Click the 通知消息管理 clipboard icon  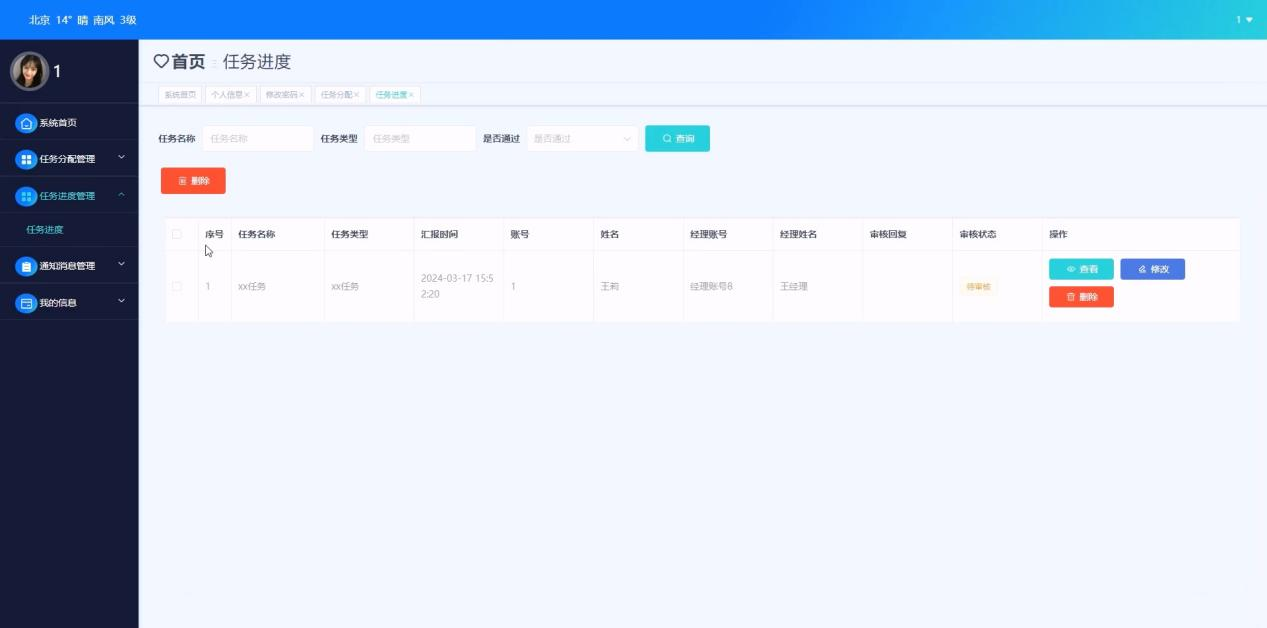(26, 266)
